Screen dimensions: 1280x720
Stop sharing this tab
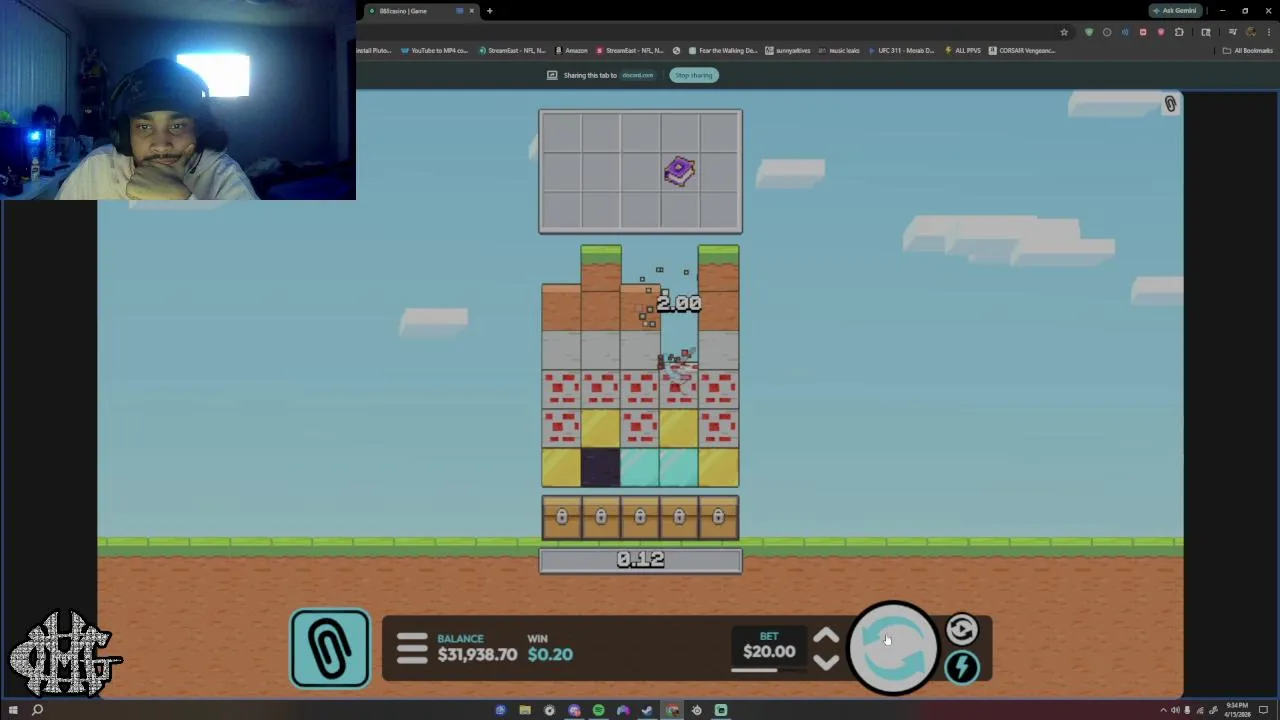tap(693, 75)
